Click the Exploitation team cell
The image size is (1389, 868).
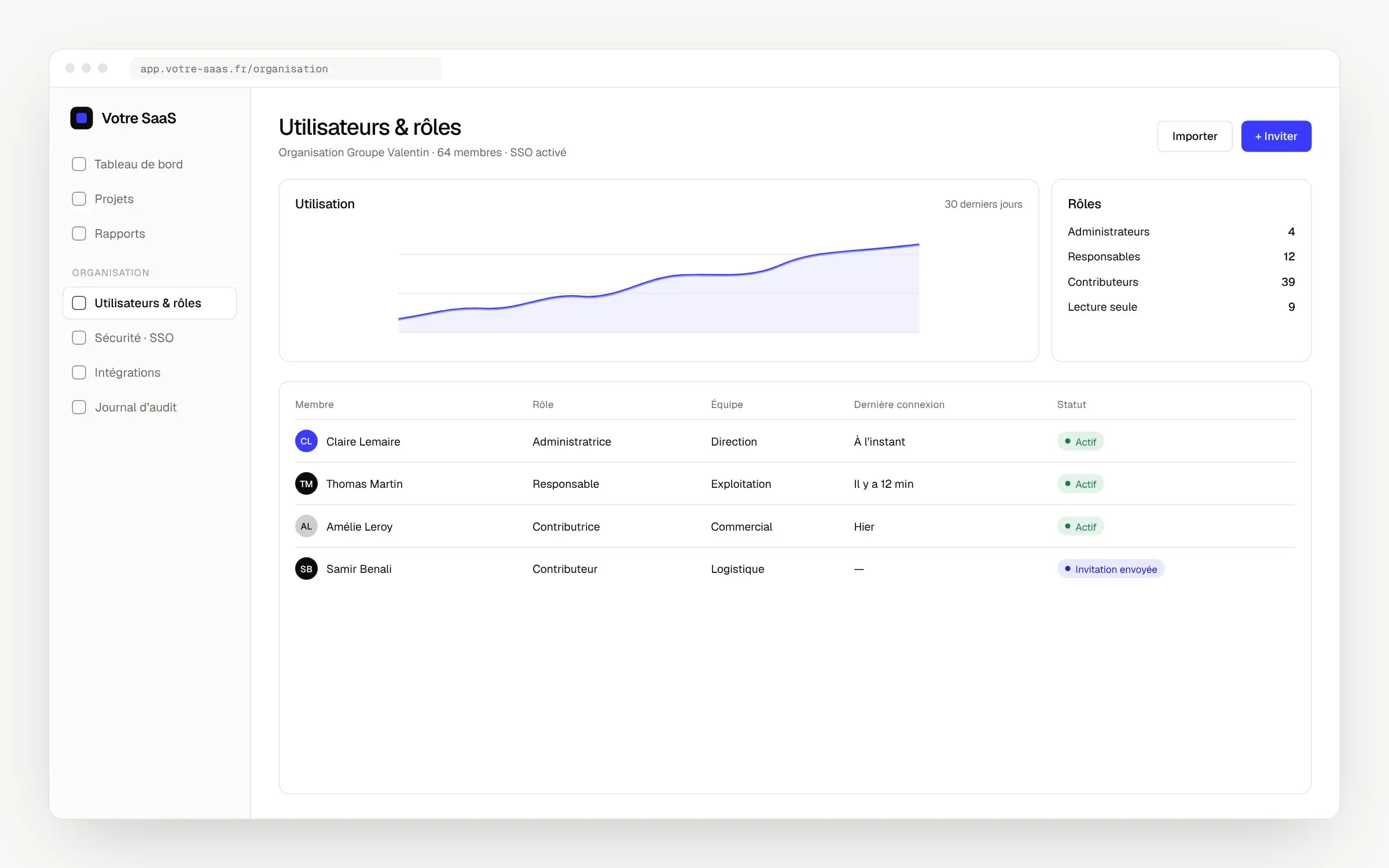coord(741,484)
